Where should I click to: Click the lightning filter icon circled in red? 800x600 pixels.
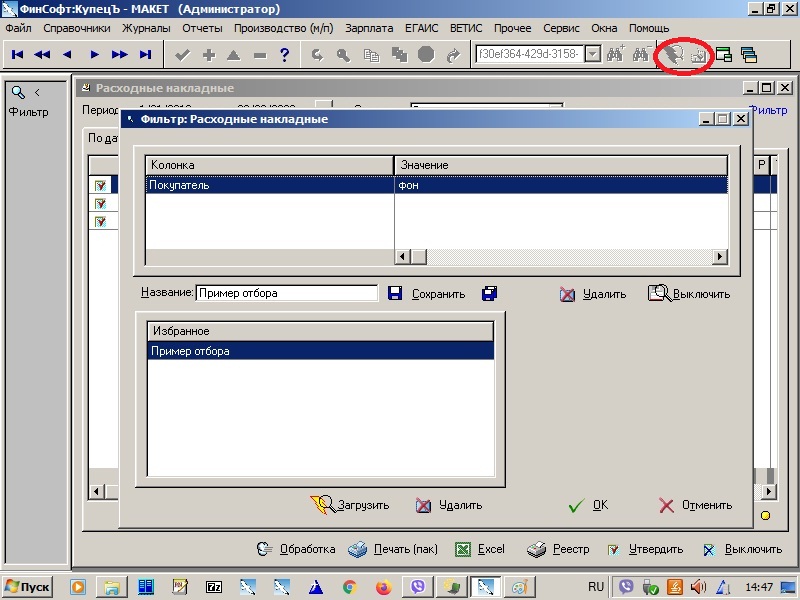(673, 54)
